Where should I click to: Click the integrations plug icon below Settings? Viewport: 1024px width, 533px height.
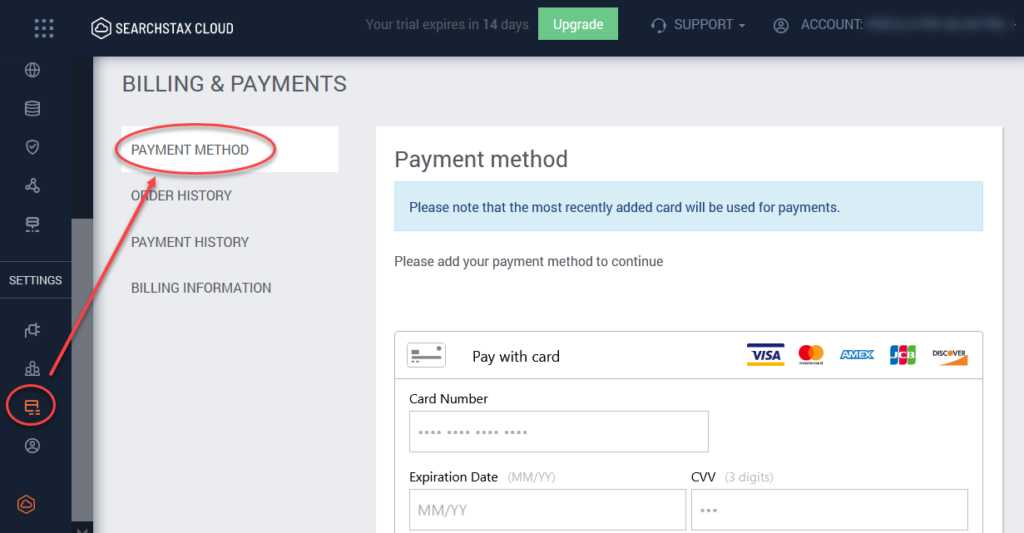click(x=32, y=330)
